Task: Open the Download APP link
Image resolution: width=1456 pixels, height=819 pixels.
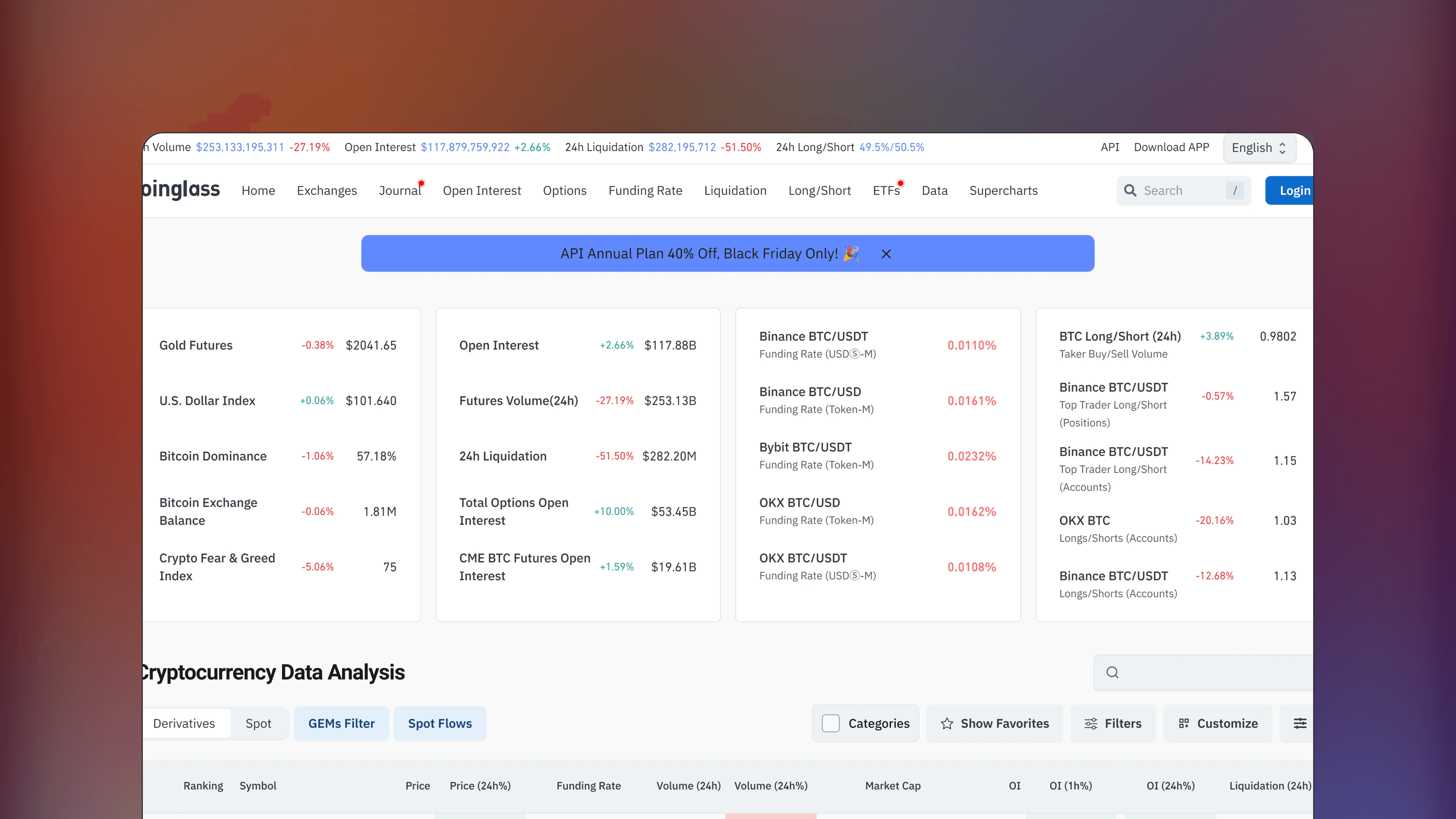Action: click(1171, 147)
